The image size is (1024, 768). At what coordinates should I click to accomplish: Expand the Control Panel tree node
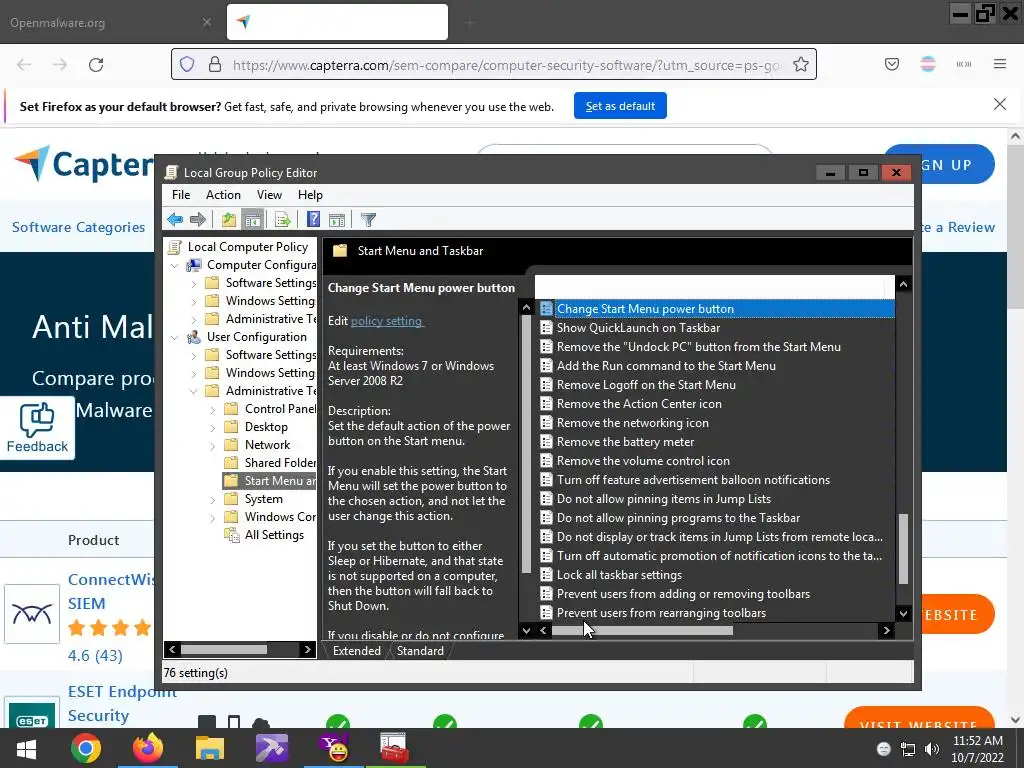(x=212, y=409)
